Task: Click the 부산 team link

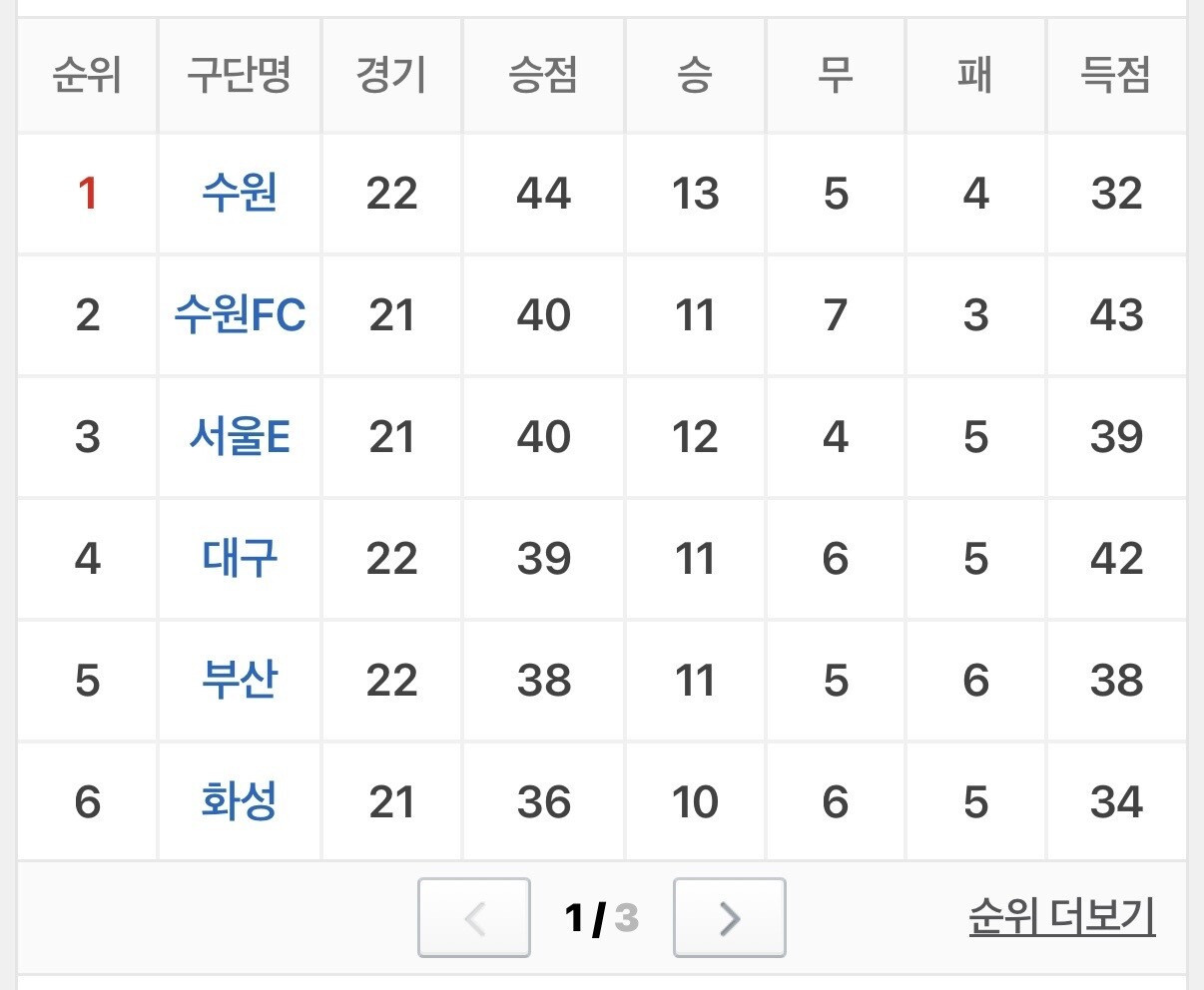Action: point(240,680)
